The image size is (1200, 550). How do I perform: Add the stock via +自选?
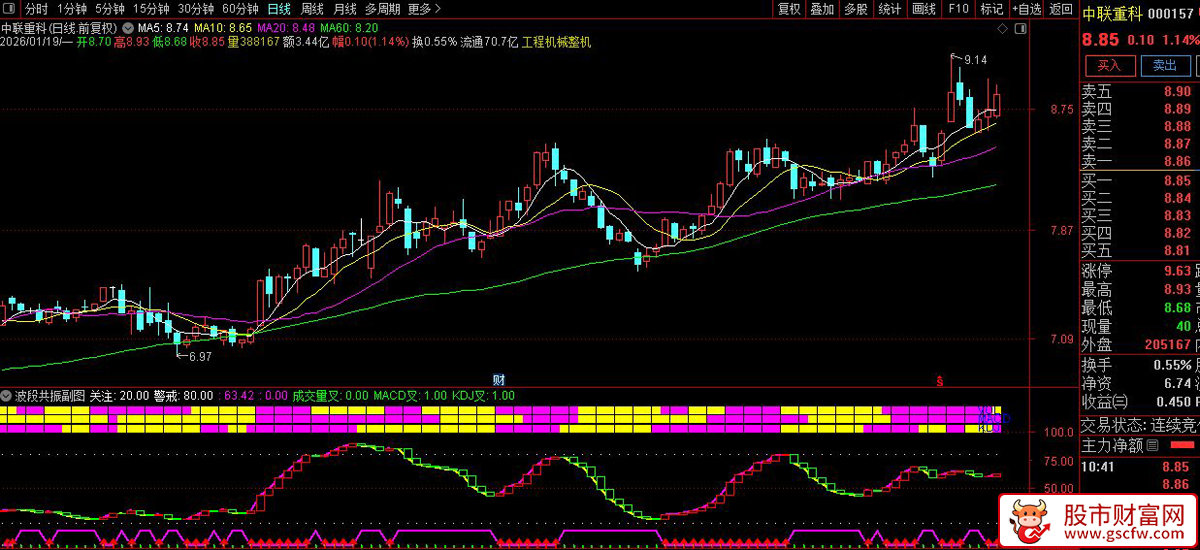pyautogui.click(x=1027, y=9)
